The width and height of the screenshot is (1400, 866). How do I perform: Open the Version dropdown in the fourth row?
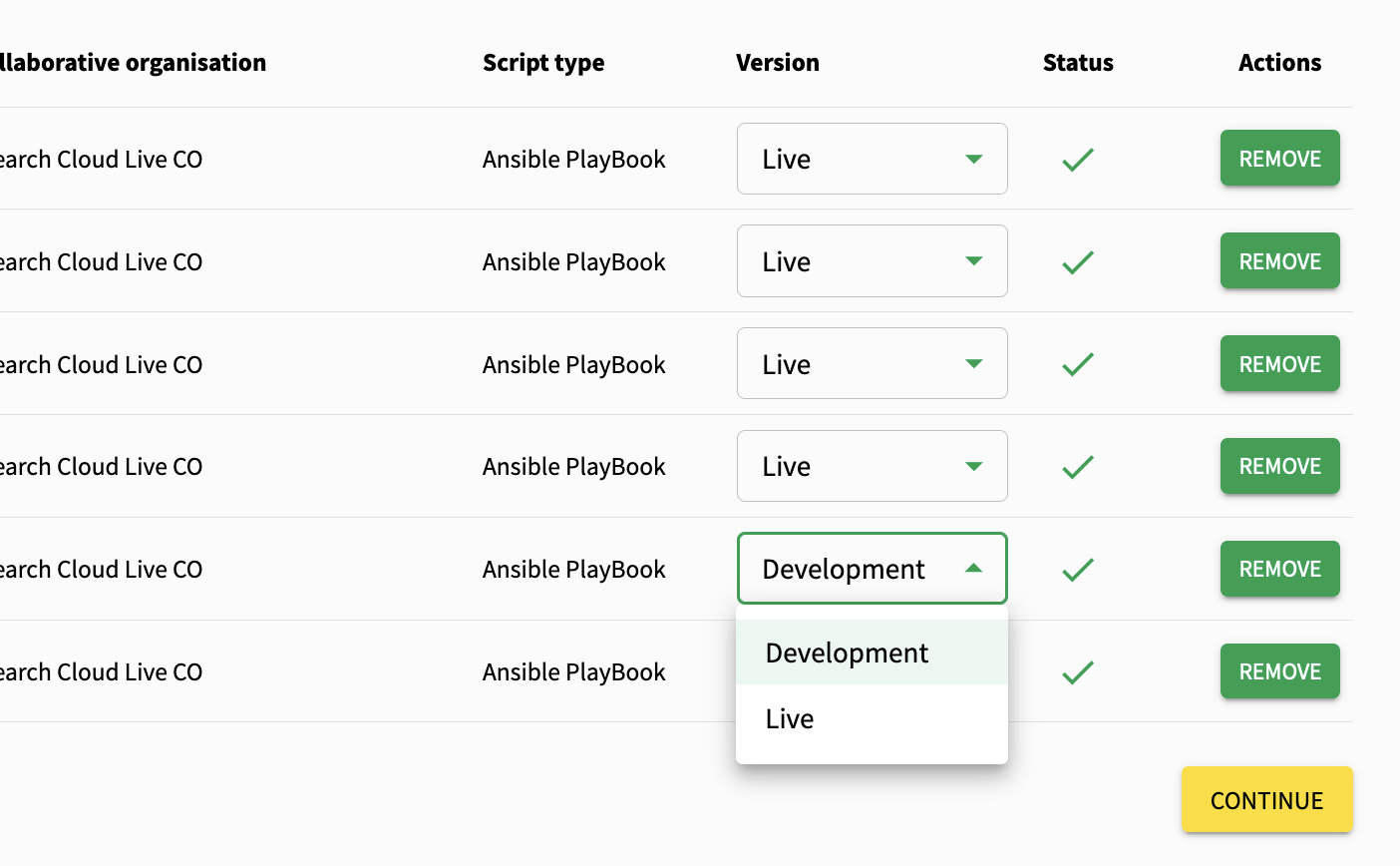872,466
